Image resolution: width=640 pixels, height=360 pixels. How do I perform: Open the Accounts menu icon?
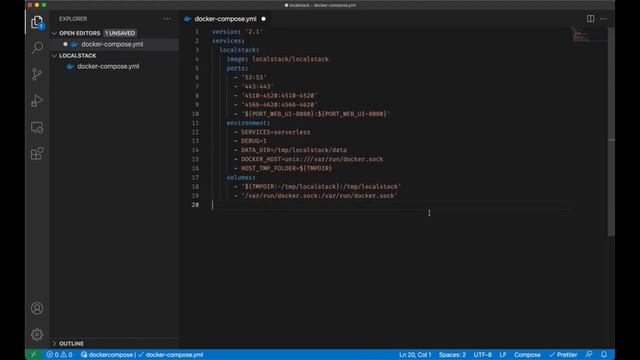pyautogui.click(x=37, y=308)
